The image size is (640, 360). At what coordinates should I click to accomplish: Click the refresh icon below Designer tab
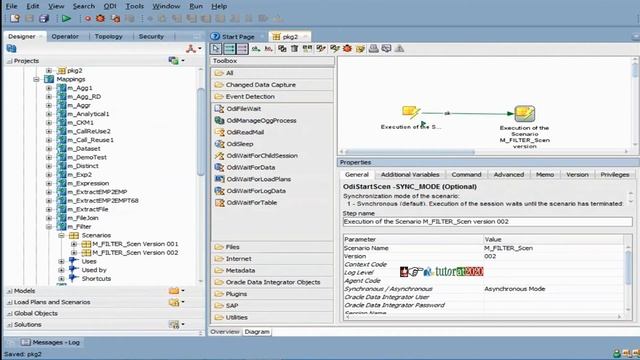[11, 49]
